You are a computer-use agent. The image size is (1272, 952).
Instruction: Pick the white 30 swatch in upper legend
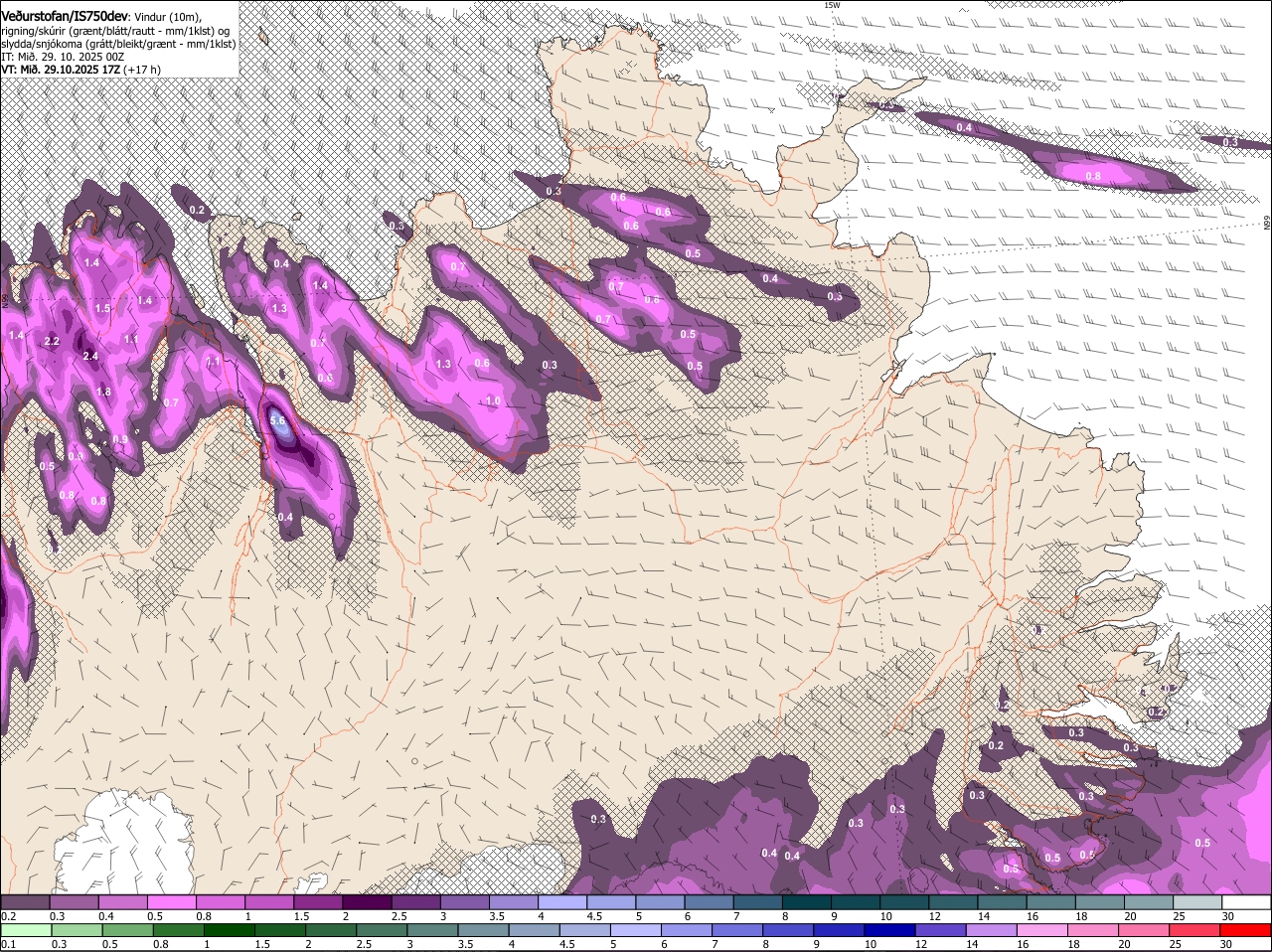click(x=1247, y=902)
